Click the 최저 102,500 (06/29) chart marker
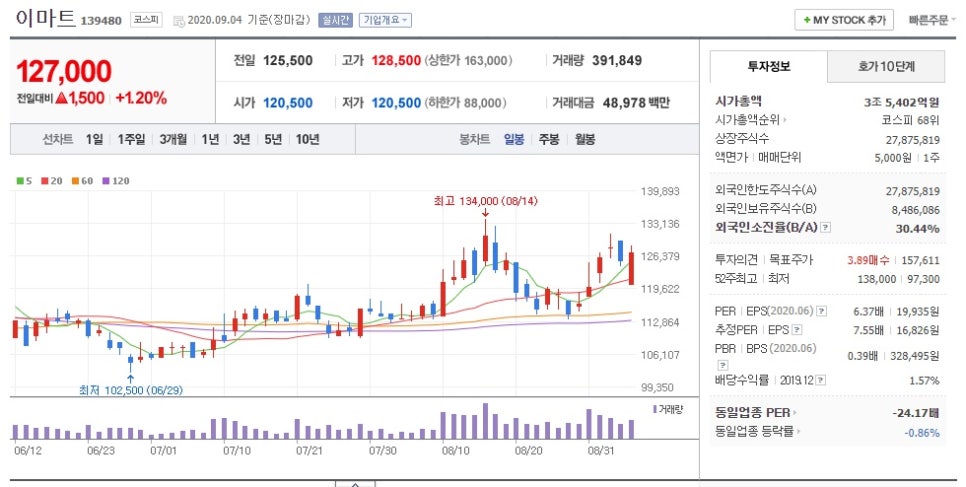Screen dimensions: 966x487 pos(131,390)
